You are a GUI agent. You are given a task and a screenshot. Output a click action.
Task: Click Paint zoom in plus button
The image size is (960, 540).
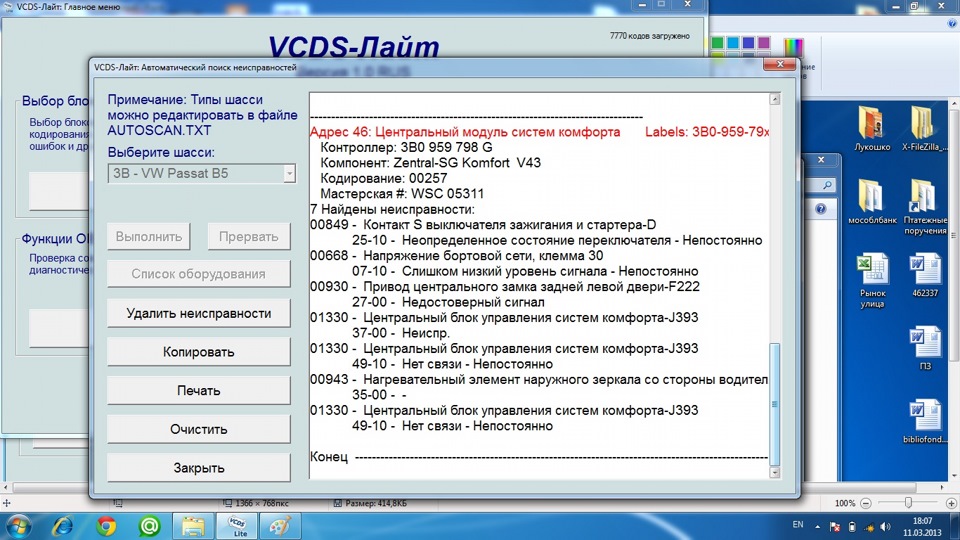coord(951,503)
